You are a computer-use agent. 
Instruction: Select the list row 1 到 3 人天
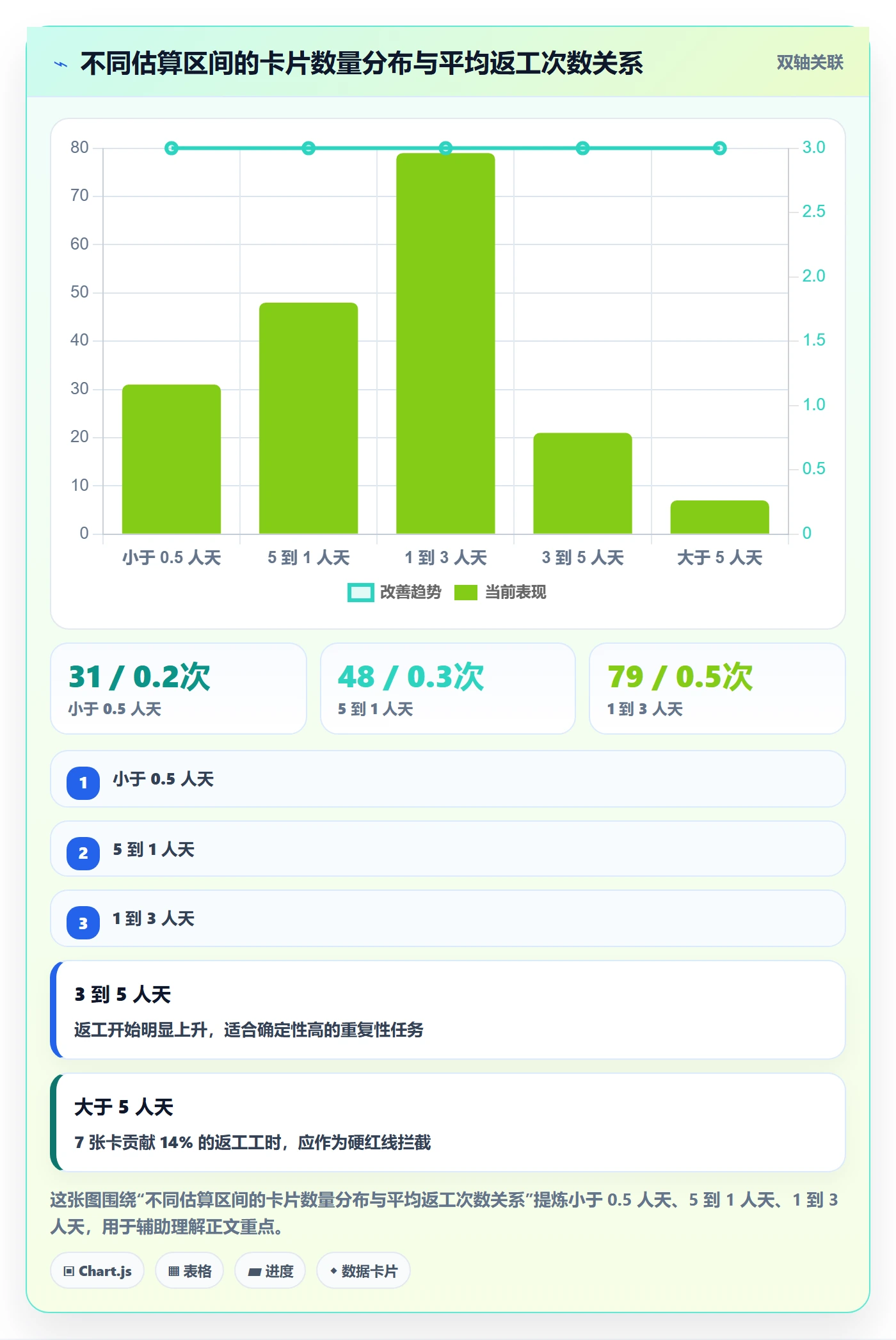(x=448, y=919)
